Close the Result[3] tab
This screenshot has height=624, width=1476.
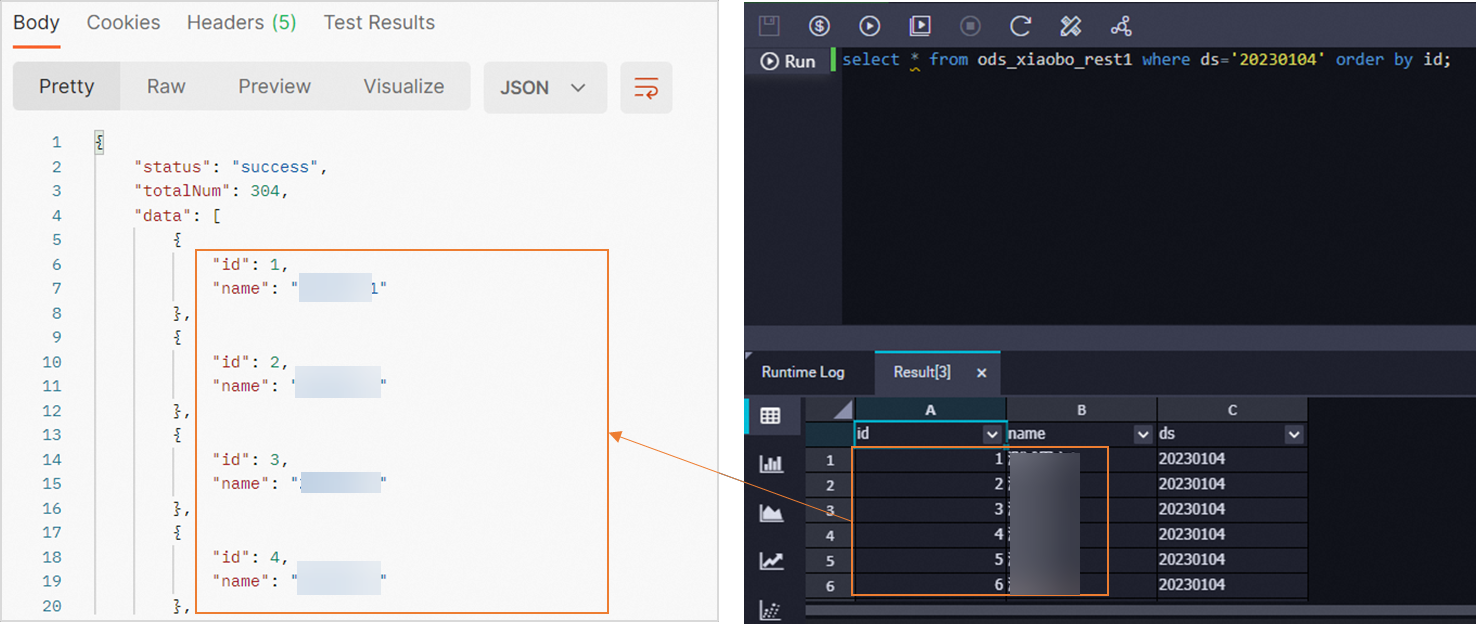981,372
